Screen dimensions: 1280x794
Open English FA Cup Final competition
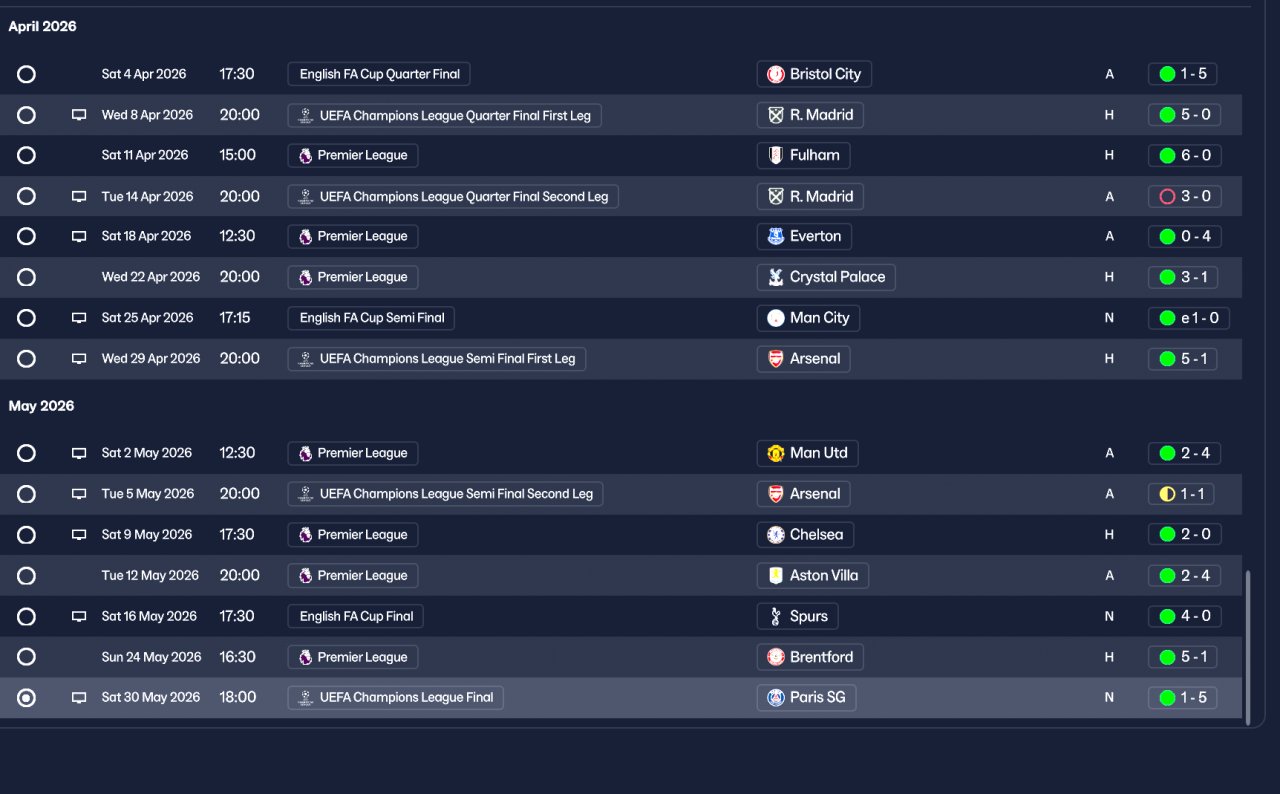355,616
